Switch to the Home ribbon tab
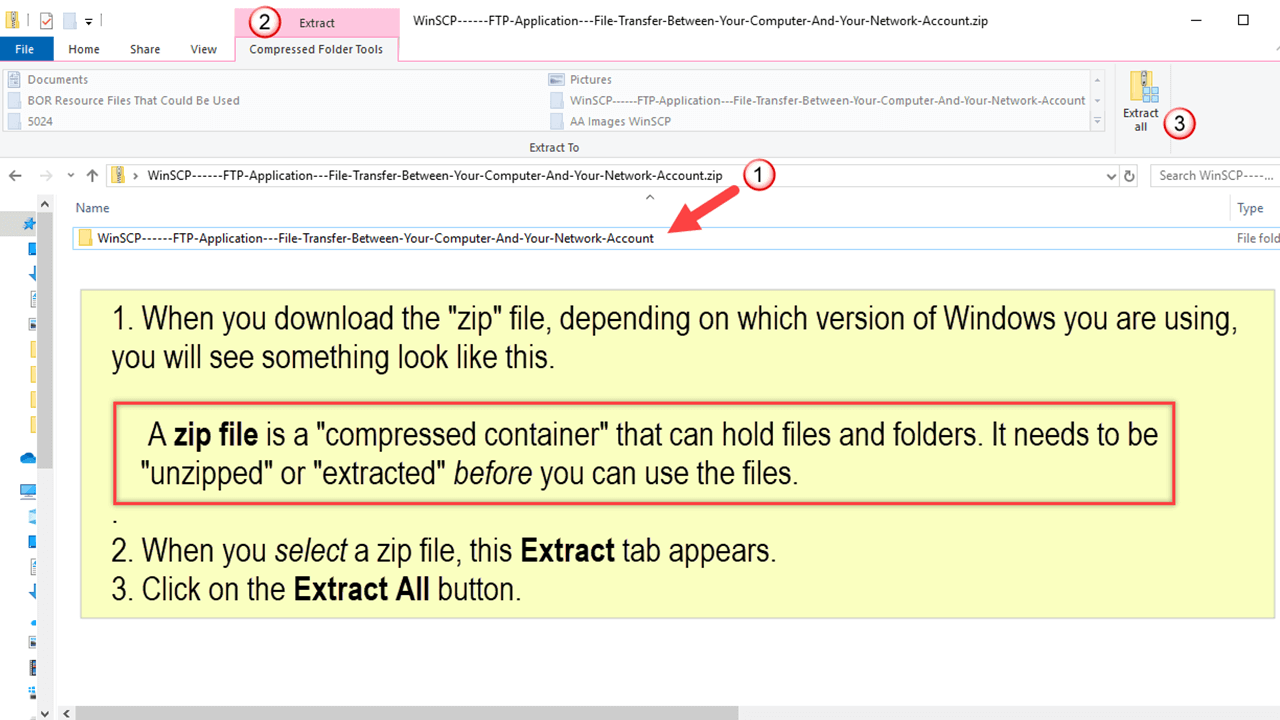Viewport: 1280px width, 720px height. coord(84,49)
